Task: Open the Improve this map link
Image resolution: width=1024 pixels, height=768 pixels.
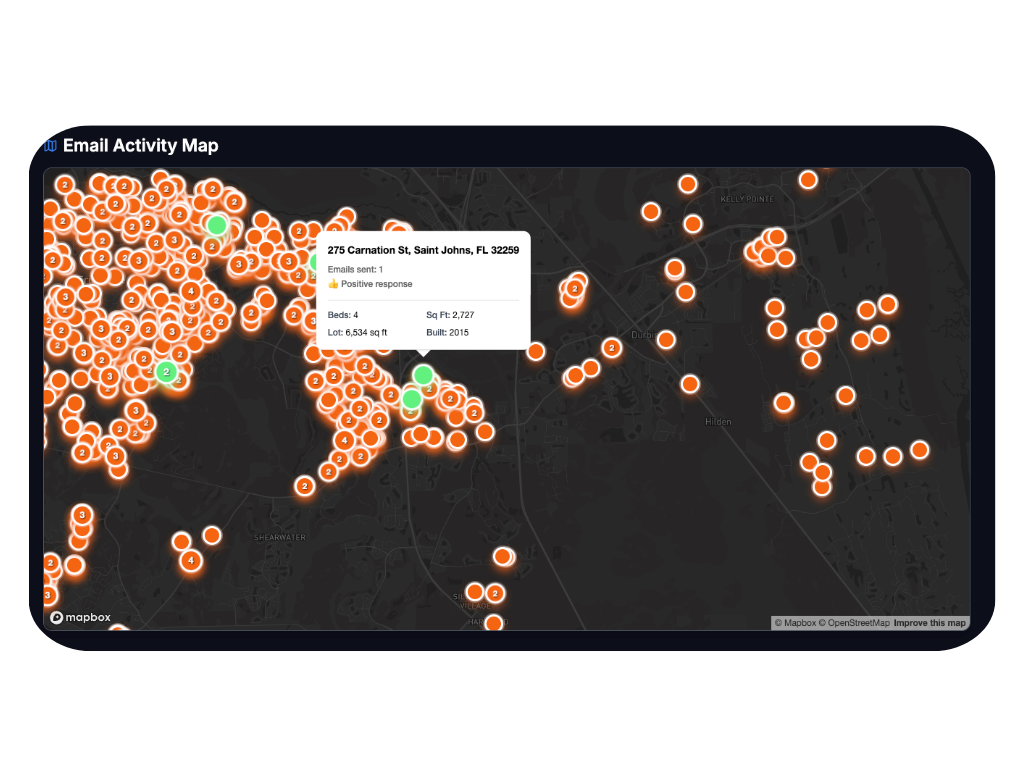Action: click(929, 623)
